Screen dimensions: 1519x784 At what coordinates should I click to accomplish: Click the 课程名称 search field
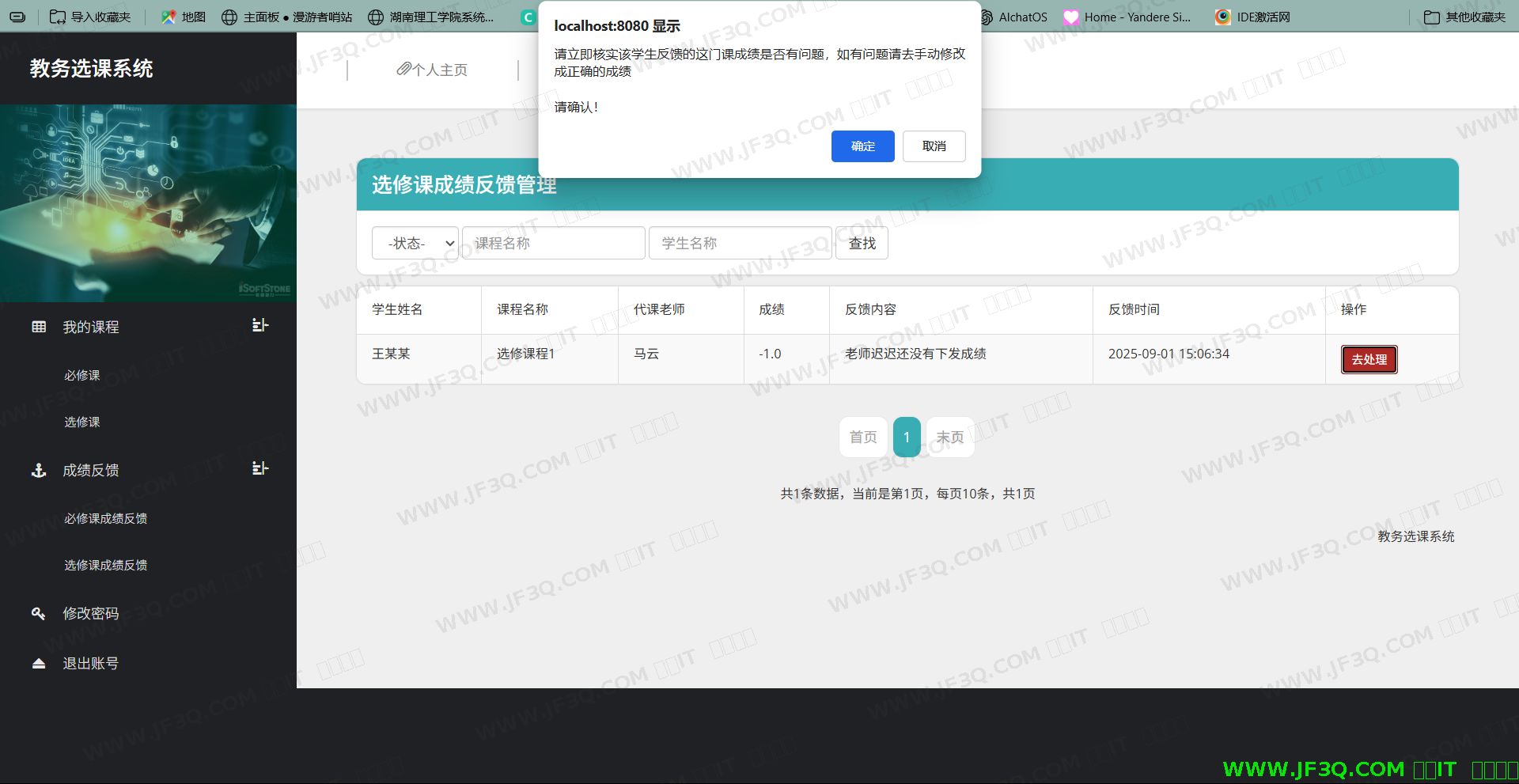point(553,244)
